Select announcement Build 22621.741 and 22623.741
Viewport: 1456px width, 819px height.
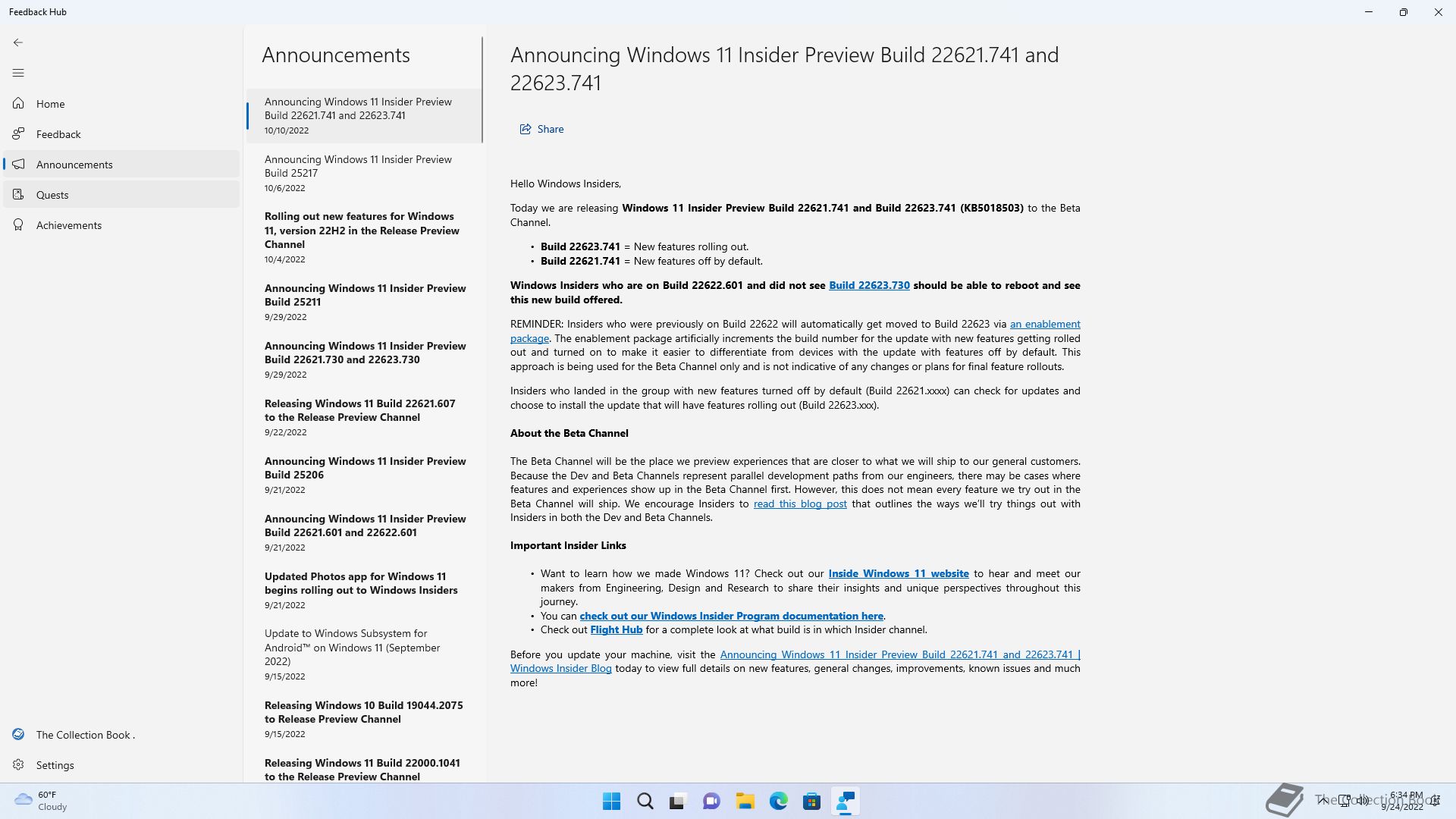pos(364,115)
